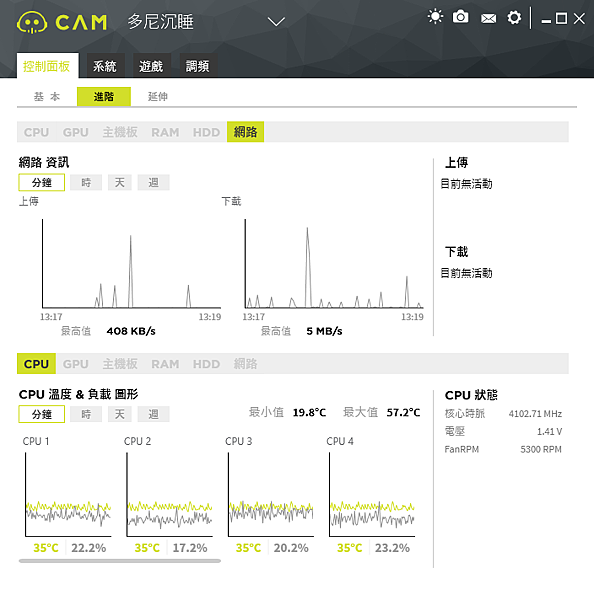The width and height of the screenshot is (594, 600).
Task: Click the 20.2% load under CPU 3
Action: point(291,548)
